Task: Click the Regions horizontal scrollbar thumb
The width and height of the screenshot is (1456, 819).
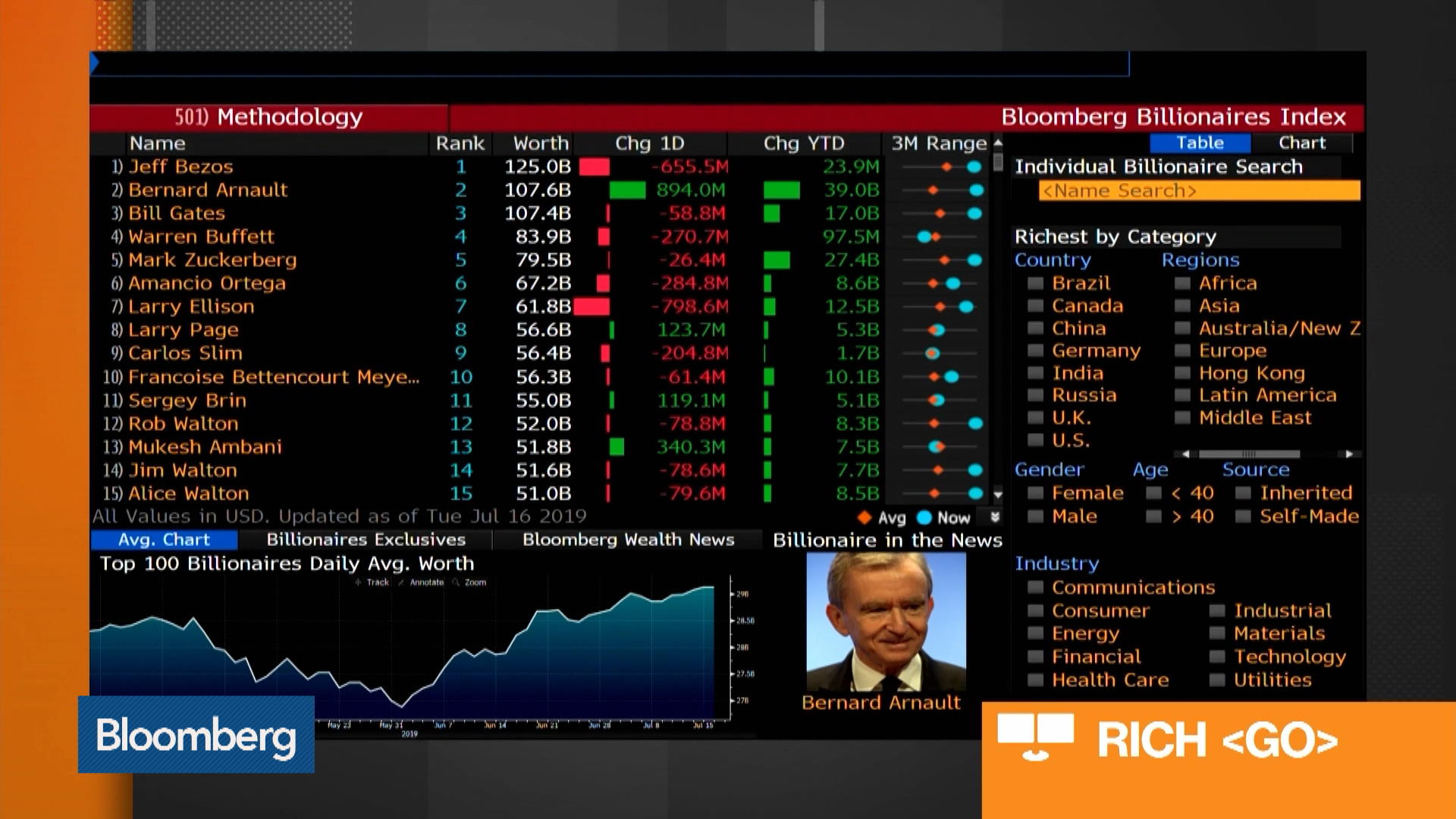Action: click(x=1250, y=454)
